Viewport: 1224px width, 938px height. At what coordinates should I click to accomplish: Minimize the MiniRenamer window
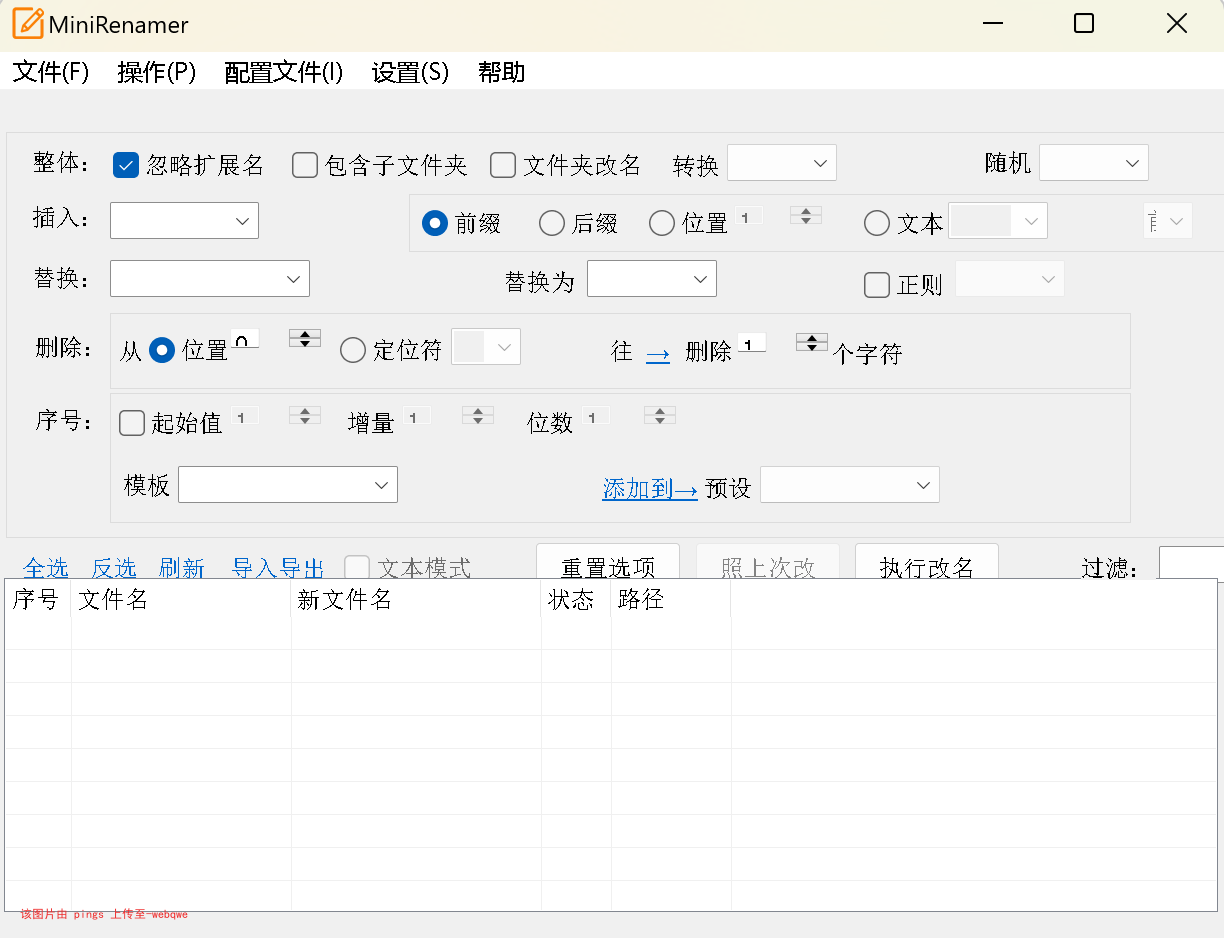992,24
